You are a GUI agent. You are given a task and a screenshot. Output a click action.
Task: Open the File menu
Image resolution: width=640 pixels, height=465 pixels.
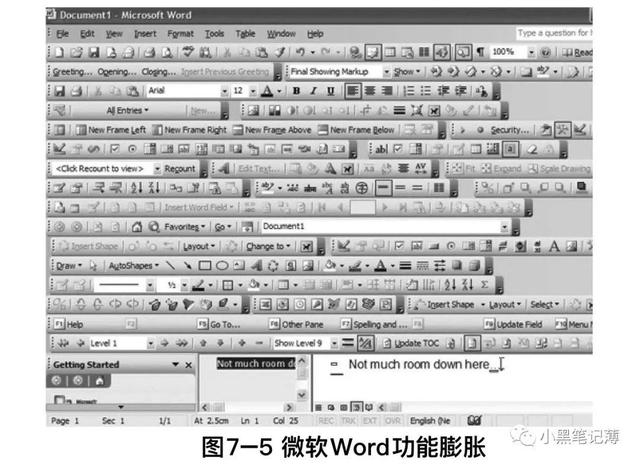(62, 34)
